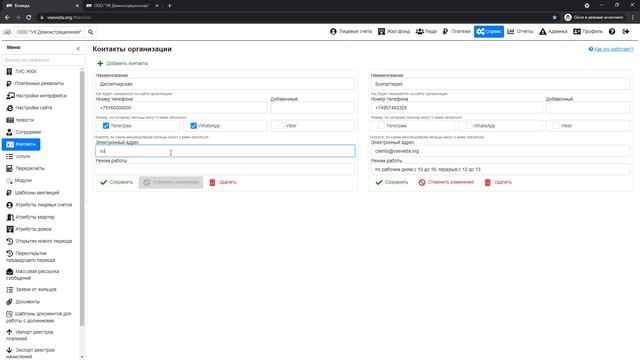This screenshot has height=360, width=640.
Task: Click the search magnifier icon beside the organization name
Action: pyautogui.click(x=91, y=32)
